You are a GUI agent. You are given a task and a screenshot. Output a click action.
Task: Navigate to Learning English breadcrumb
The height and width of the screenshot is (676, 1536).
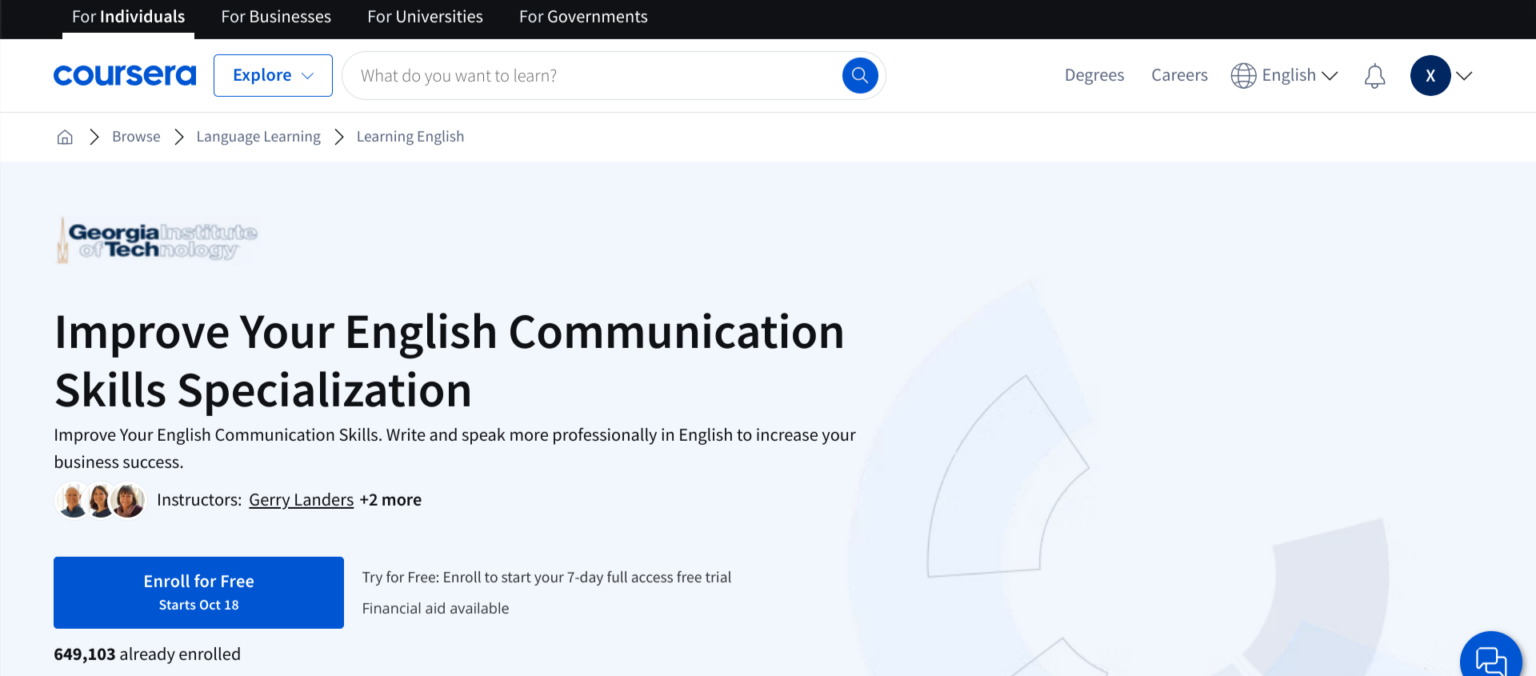(x=410, y=136)
